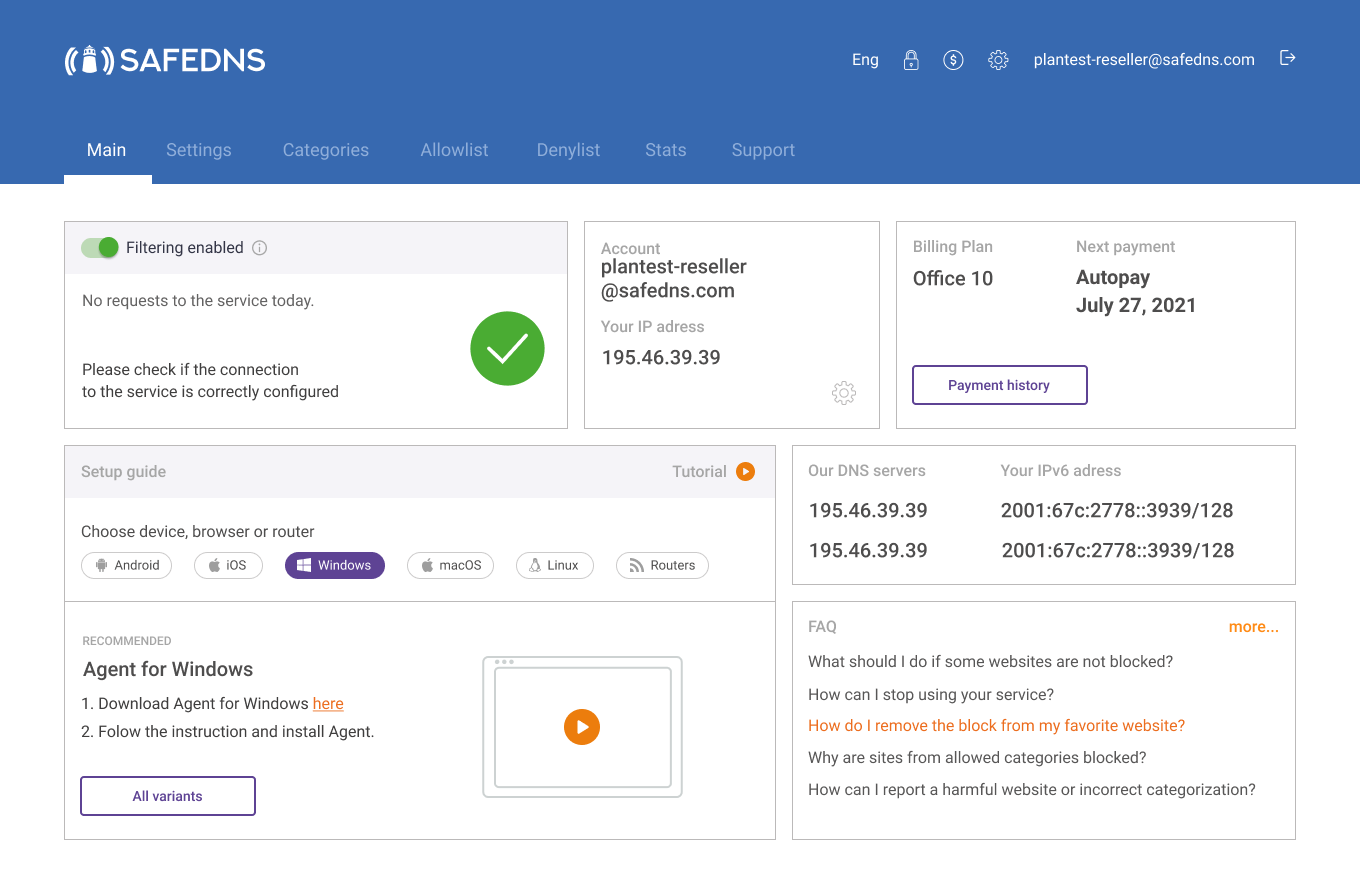Image resolution: width=1360 pixels, height=879 pixels.
Task: Play the Tutorial via its orange play icon
Action: [745, 471]
